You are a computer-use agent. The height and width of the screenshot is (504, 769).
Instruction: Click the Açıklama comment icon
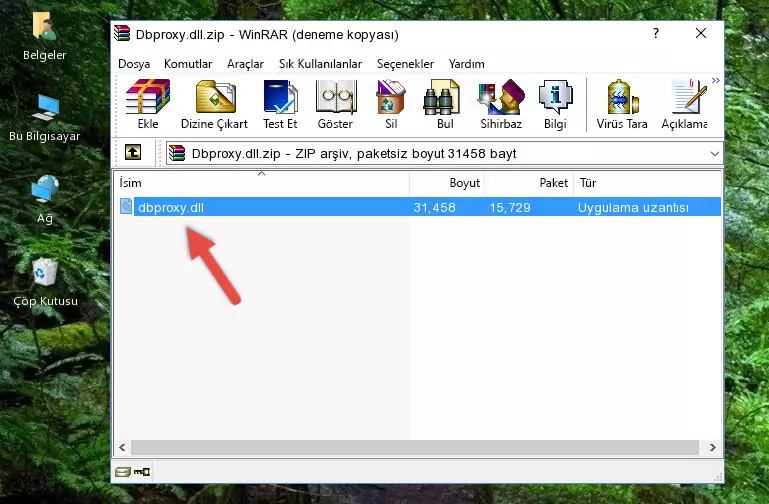(x=684, y=104)
